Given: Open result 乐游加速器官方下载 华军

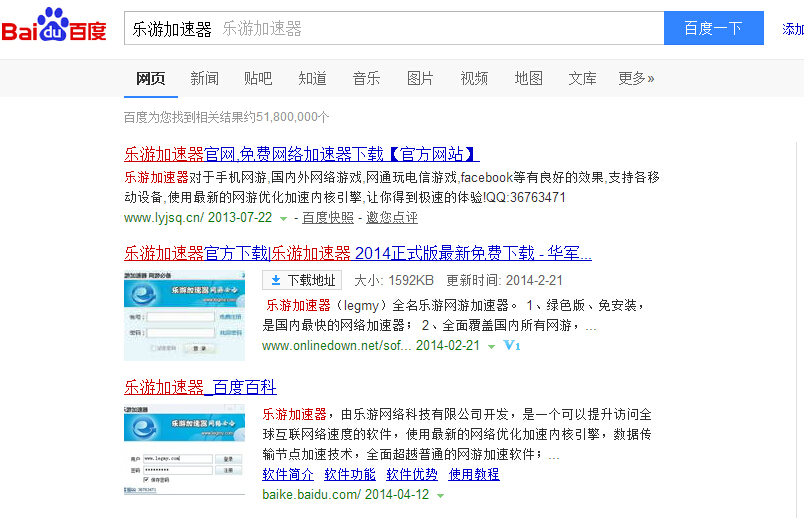Looking at the screenshot, I should (358, 253).
